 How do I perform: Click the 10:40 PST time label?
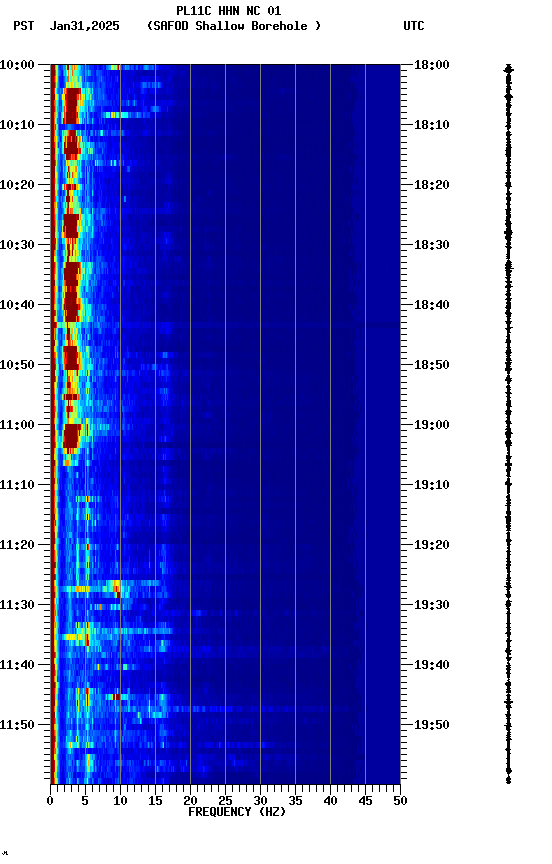[x=17, y=305]
